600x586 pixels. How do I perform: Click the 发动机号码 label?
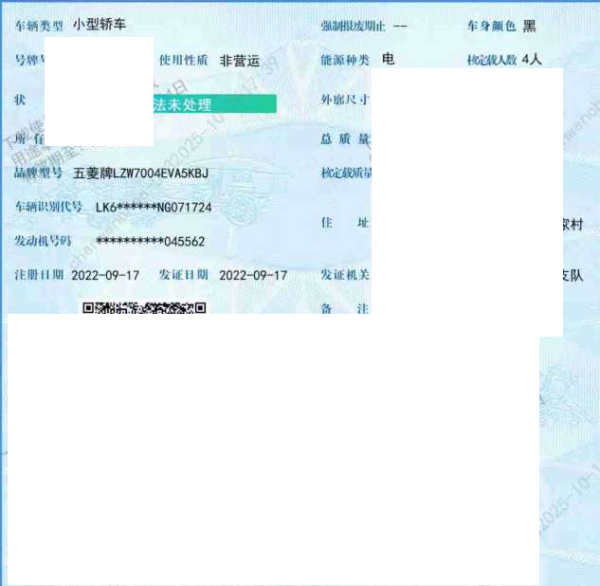click(42, 241)
